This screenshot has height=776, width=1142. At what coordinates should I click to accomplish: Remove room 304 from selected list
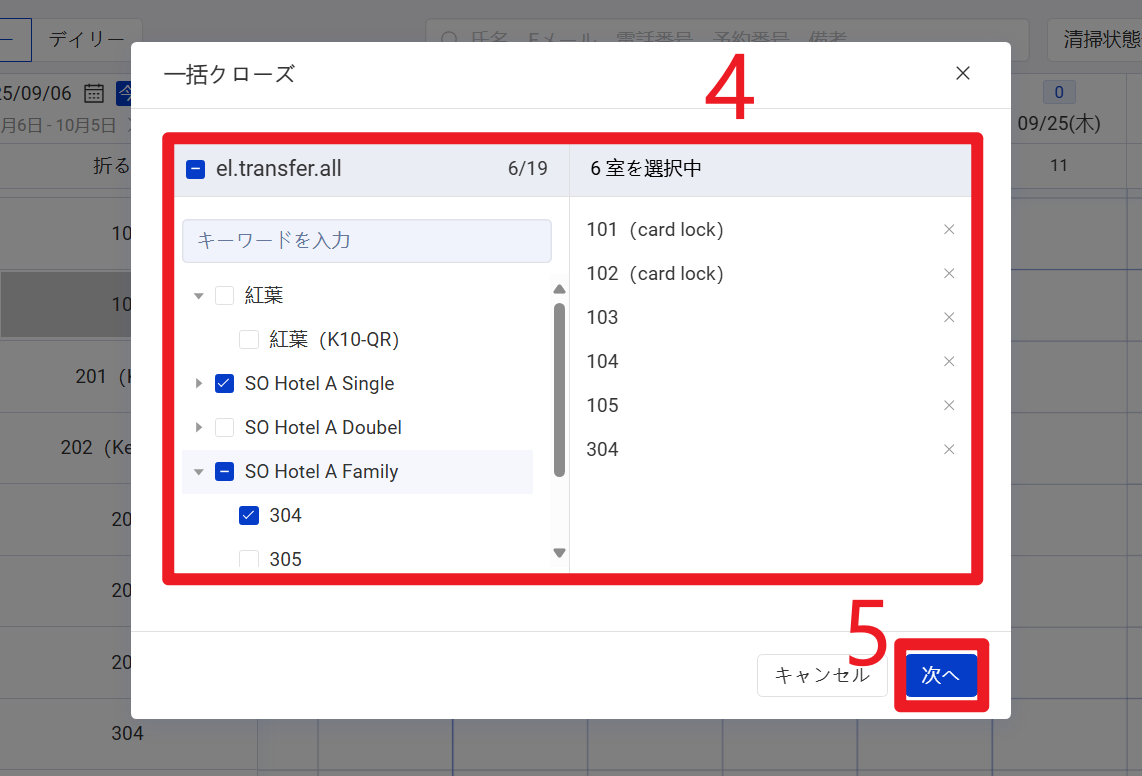[949, 450]
